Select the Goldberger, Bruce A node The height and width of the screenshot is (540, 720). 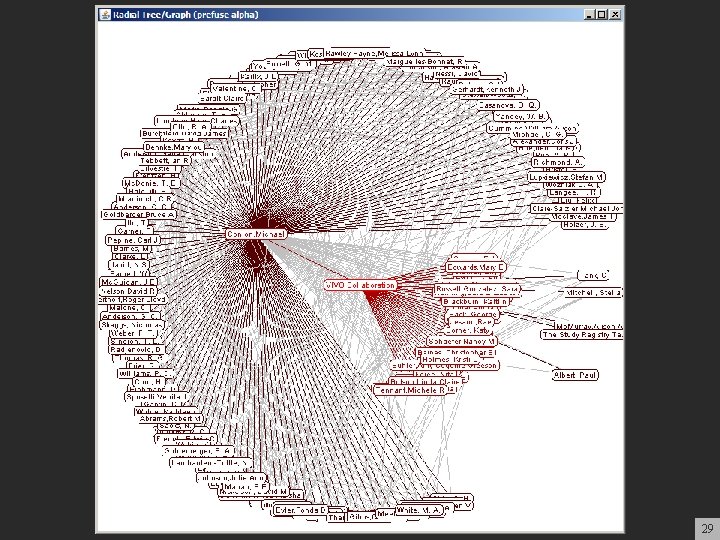(139, 214)
